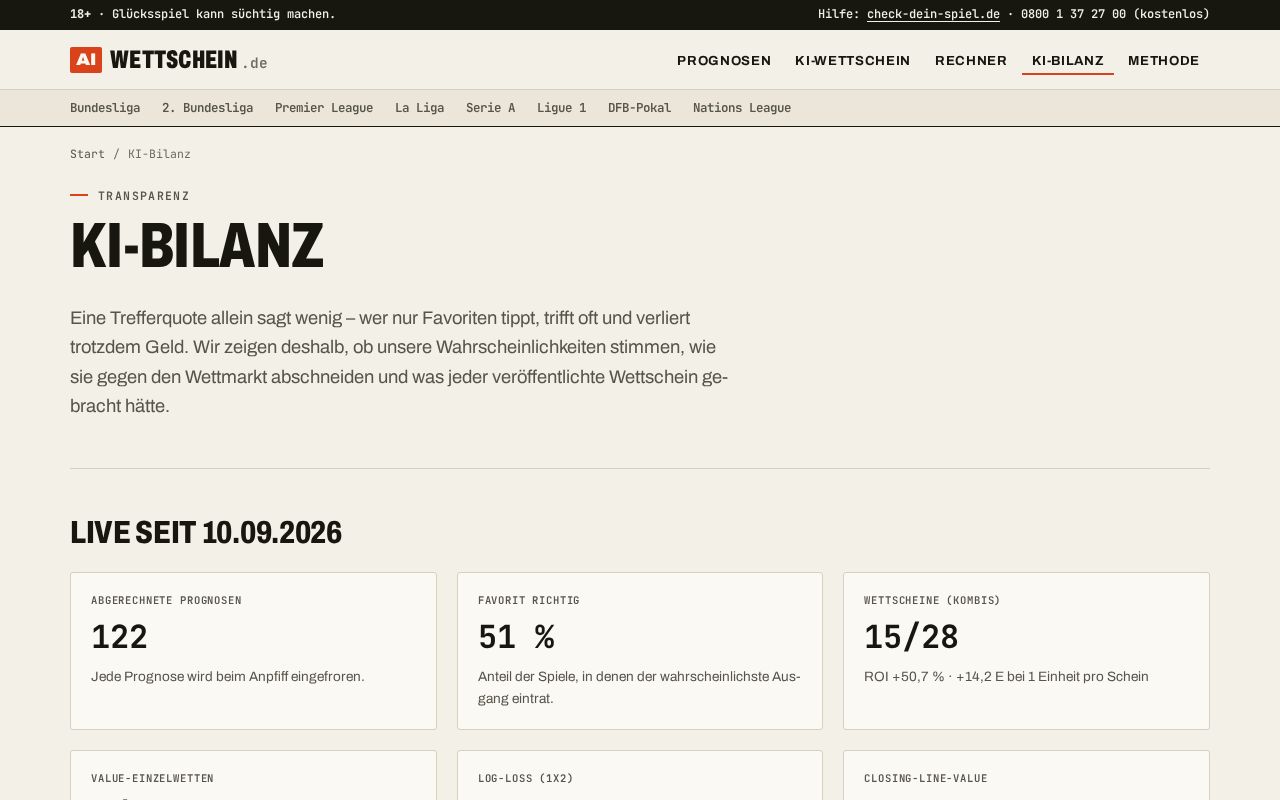The height and width of the screenshot is (800, 1280).
Task: Return to Start via breadcrumb
Action: (x=87, y=154)
